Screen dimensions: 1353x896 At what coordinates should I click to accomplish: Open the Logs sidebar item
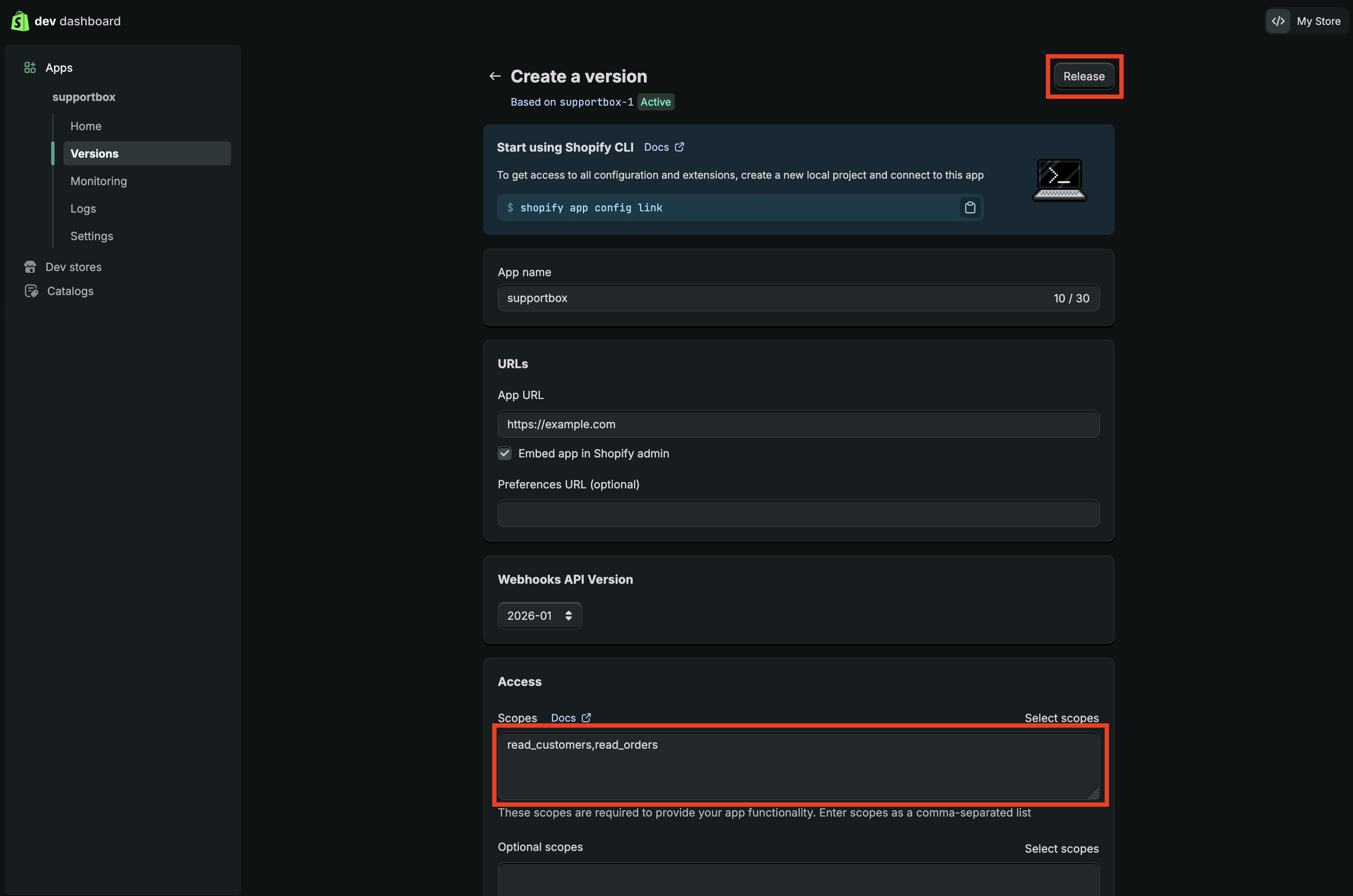[83, 209]
